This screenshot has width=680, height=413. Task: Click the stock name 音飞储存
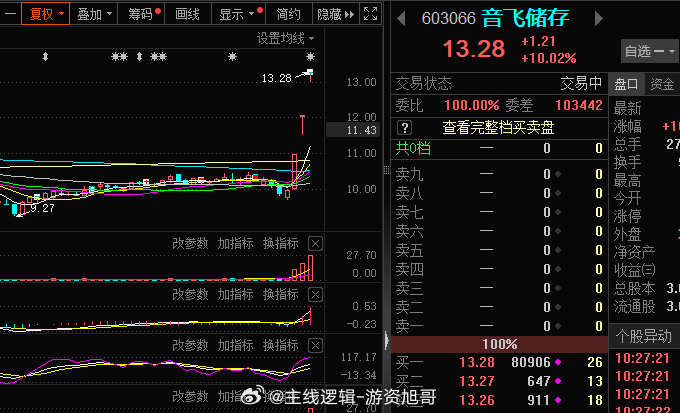point(526,17)
